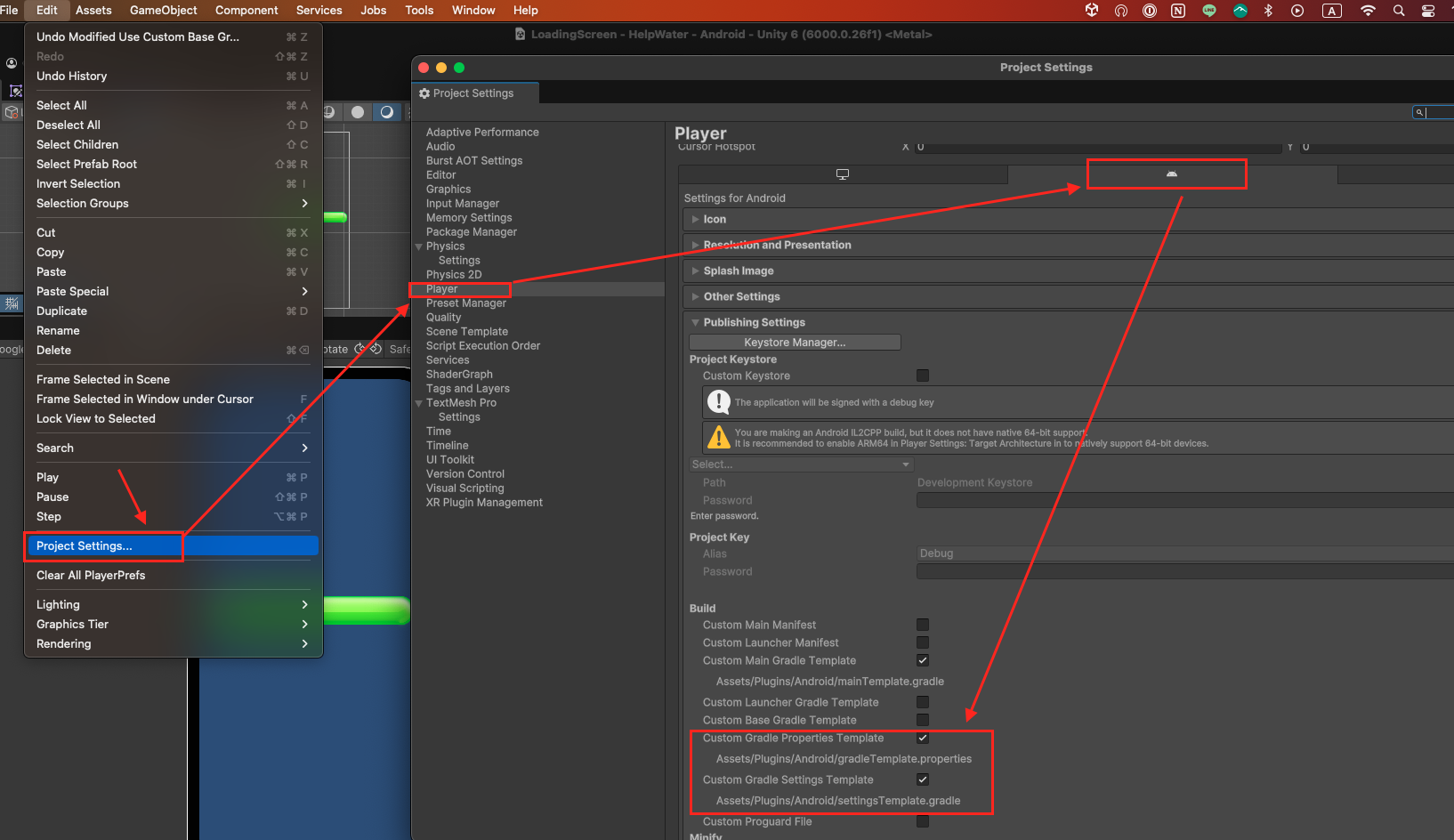The width and height of the screenshot is (1454, 840).
Task: Enable the Custom Proguard File checkbox
Action: pyautogui.click(x=923, y=821)
